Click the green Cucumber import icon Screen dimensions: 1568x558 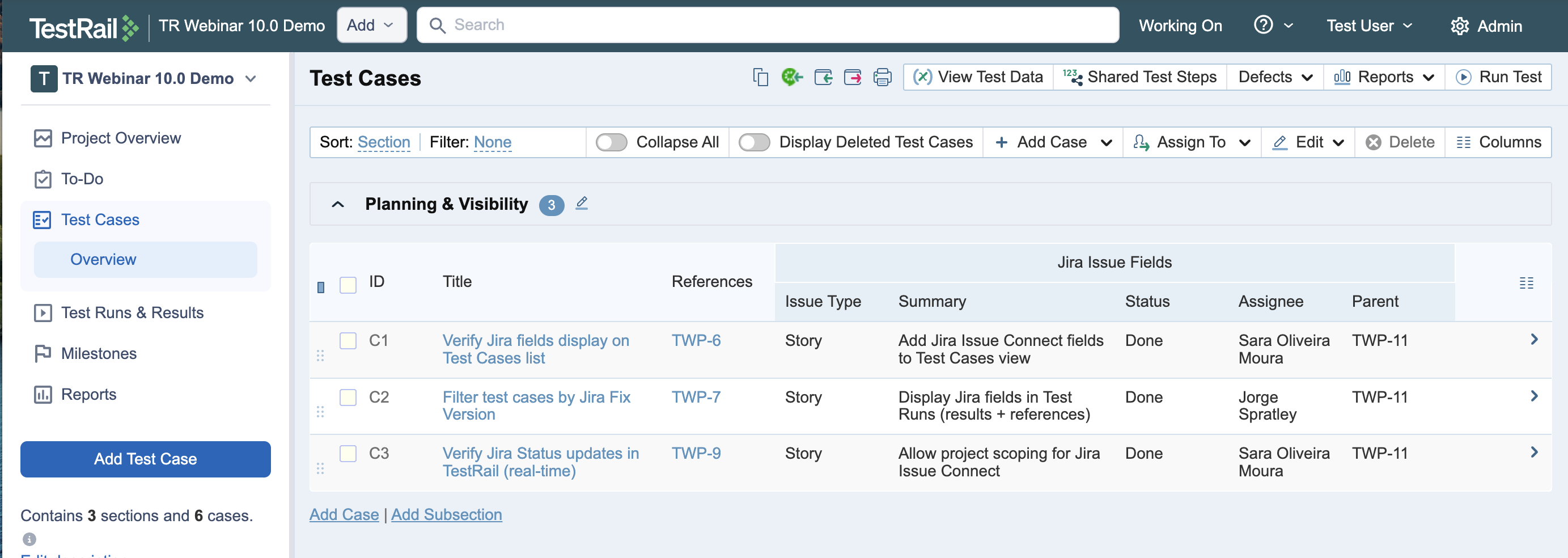[792, 77]
